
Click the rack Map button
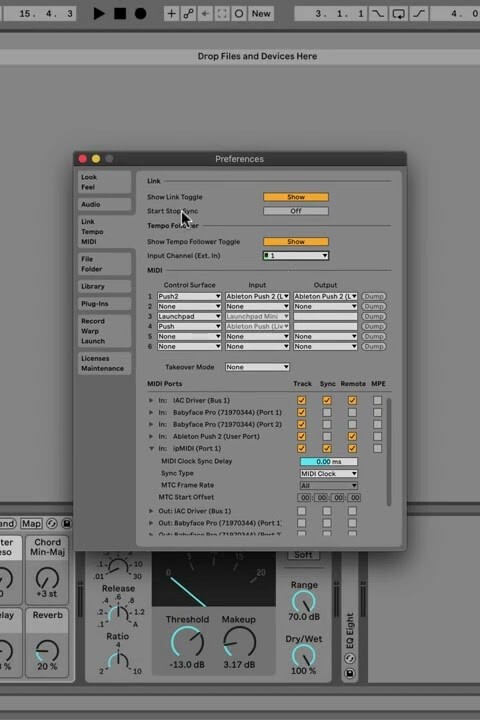coord(31,523)
